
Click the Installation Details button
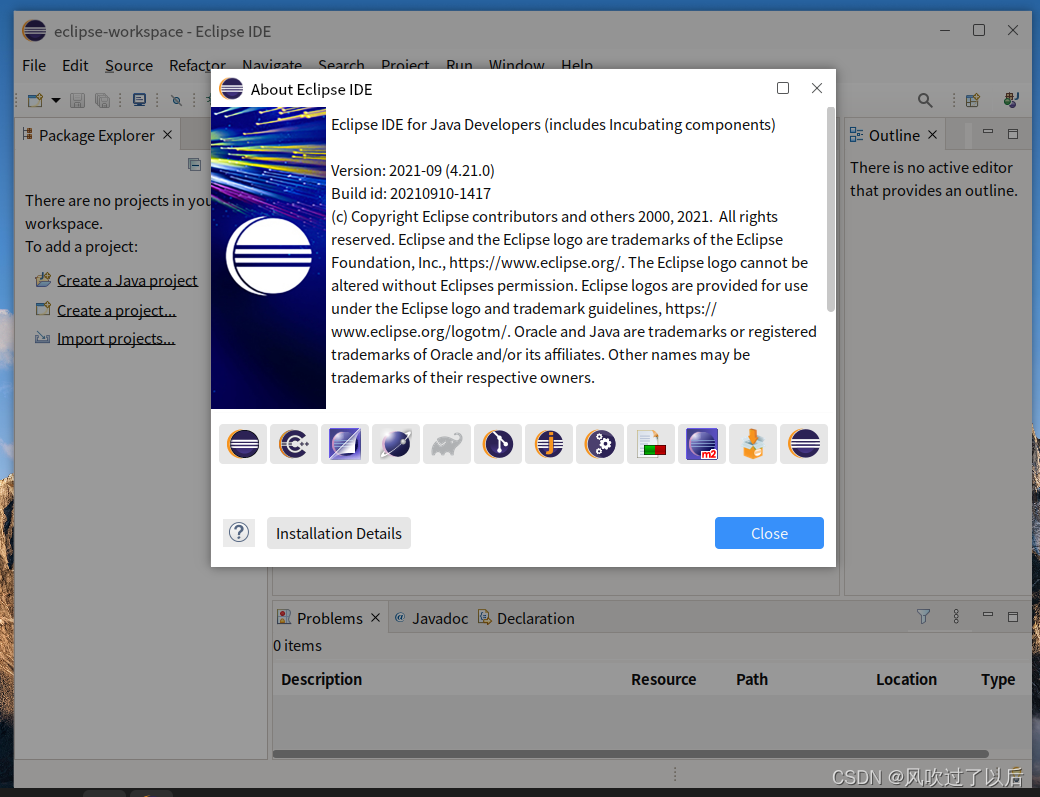(x=339, y=533)
